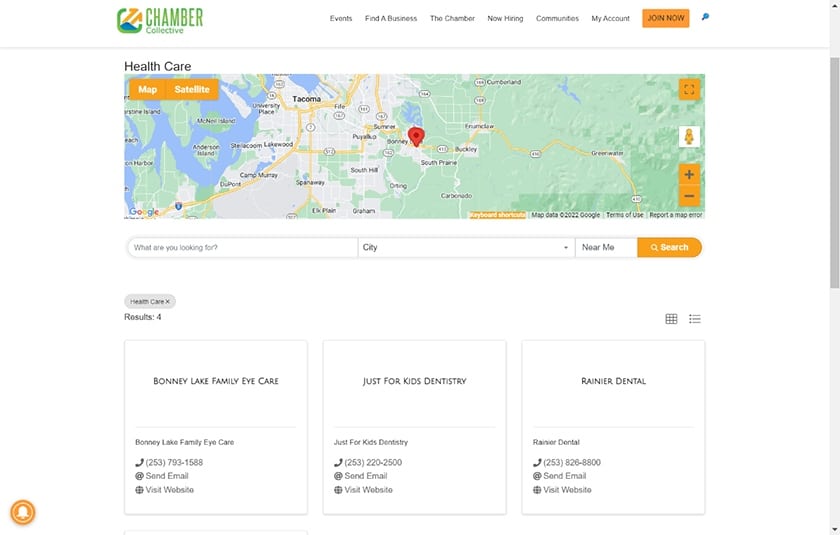
Task: Zoom out on the map
Action: (x=689, y=196)
